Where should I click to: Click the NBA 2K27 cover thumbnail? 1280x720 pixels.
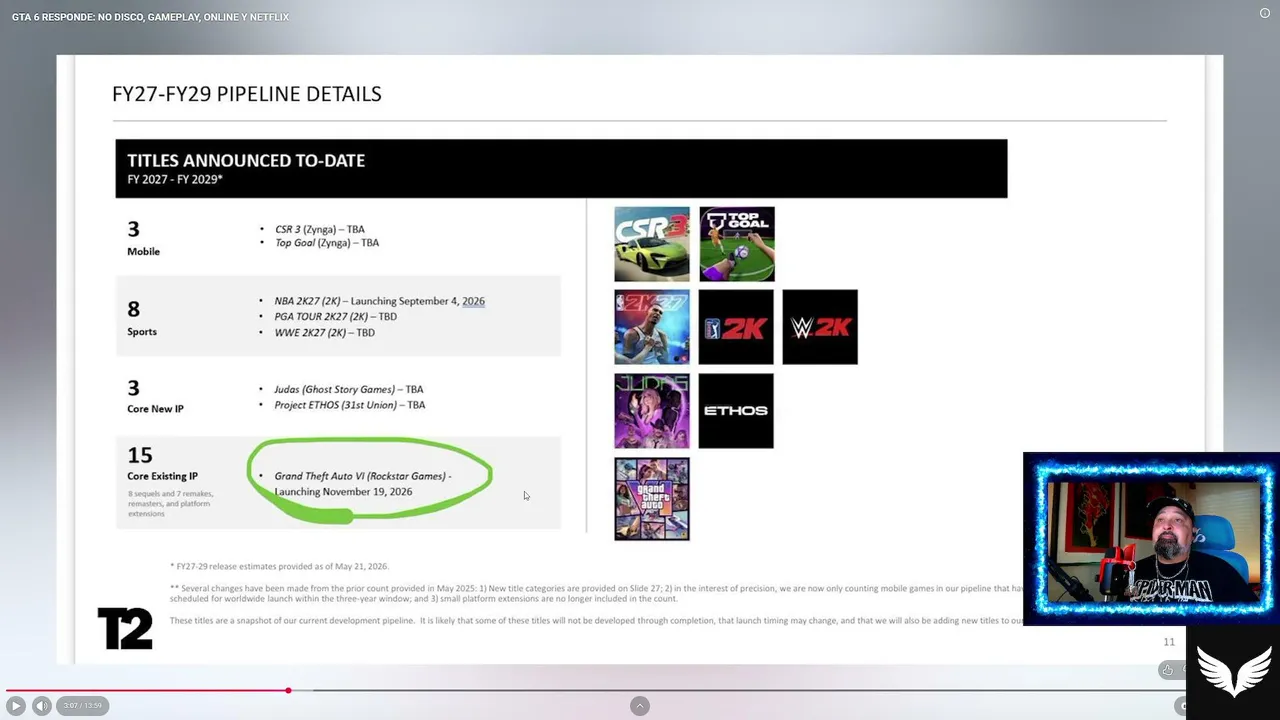(652, 327)
